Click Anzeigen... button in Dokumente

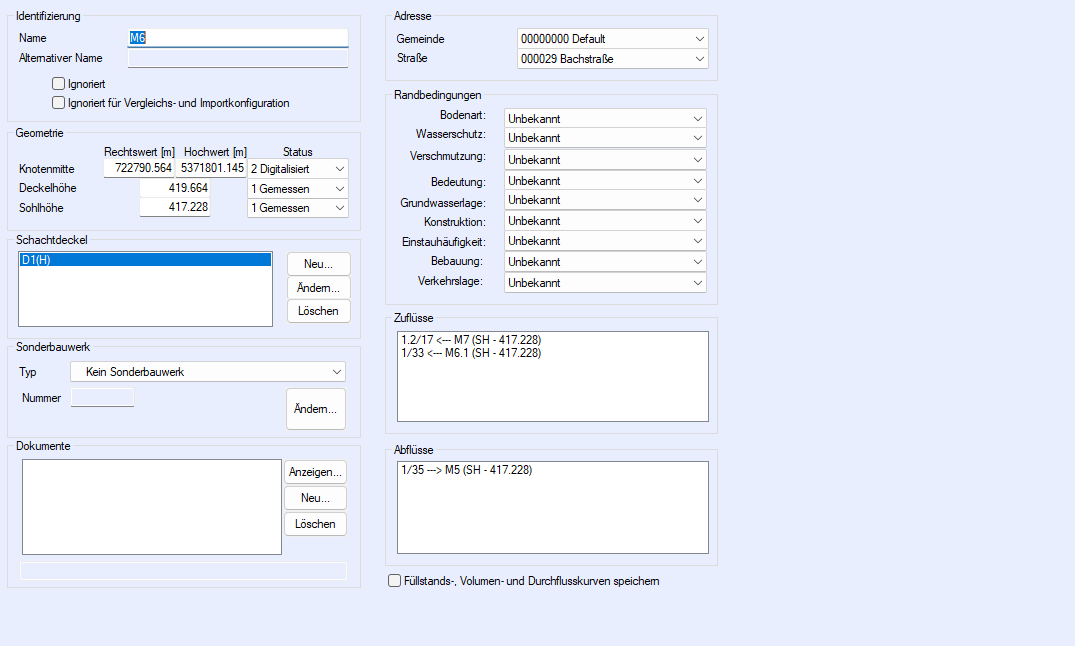(315, 472)
